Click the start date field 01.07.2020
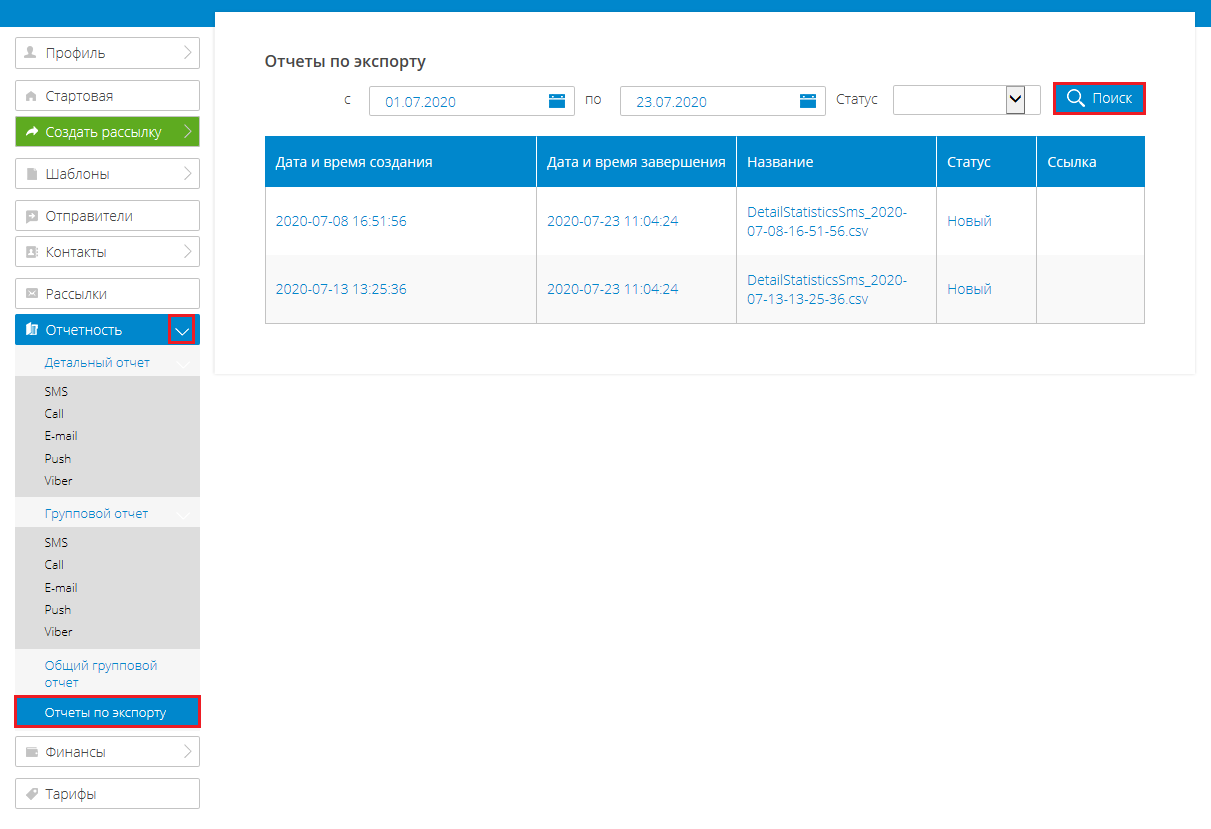Screen dimensions: 1211x829 472,101
